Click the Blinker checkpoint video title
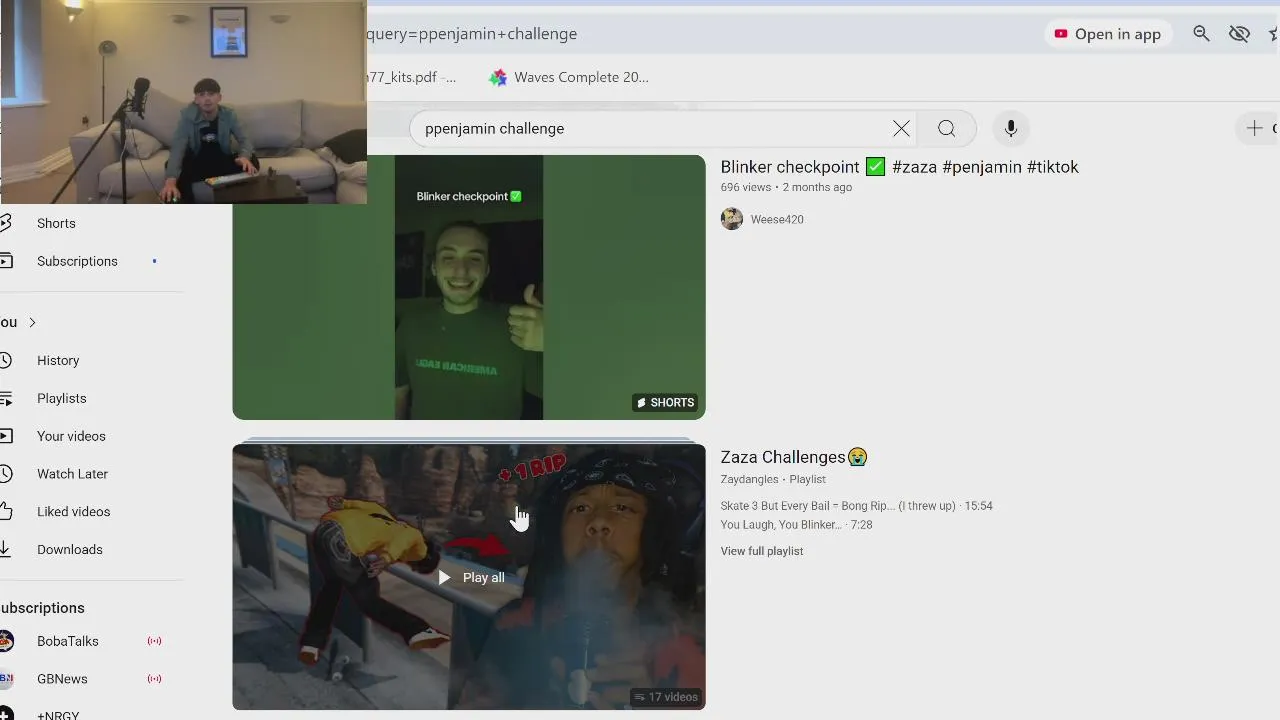Screen dimensions: 1280x720 point(899,167)
